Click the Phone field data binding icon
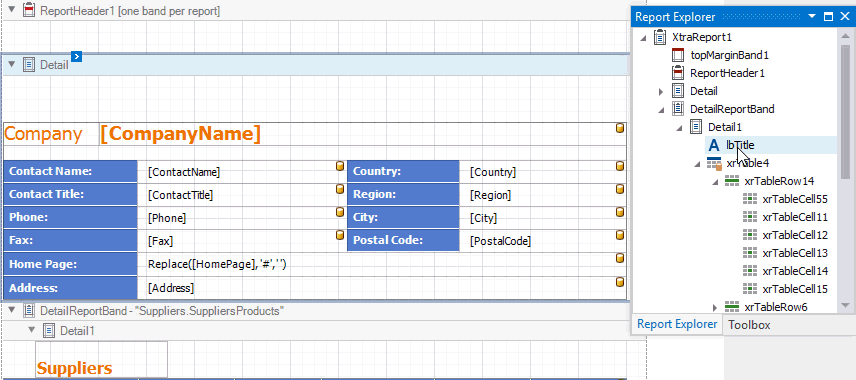Screen dimensions: 856x380 (340, 212)
